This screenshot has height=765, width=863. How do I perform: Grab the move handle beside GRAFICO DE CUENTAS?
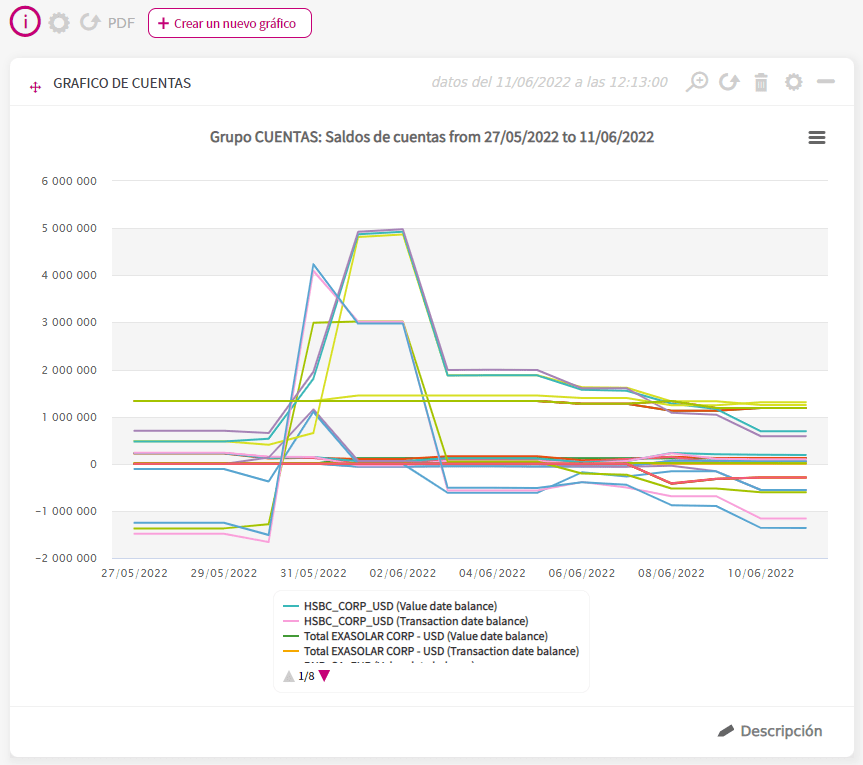pos(35,87)
